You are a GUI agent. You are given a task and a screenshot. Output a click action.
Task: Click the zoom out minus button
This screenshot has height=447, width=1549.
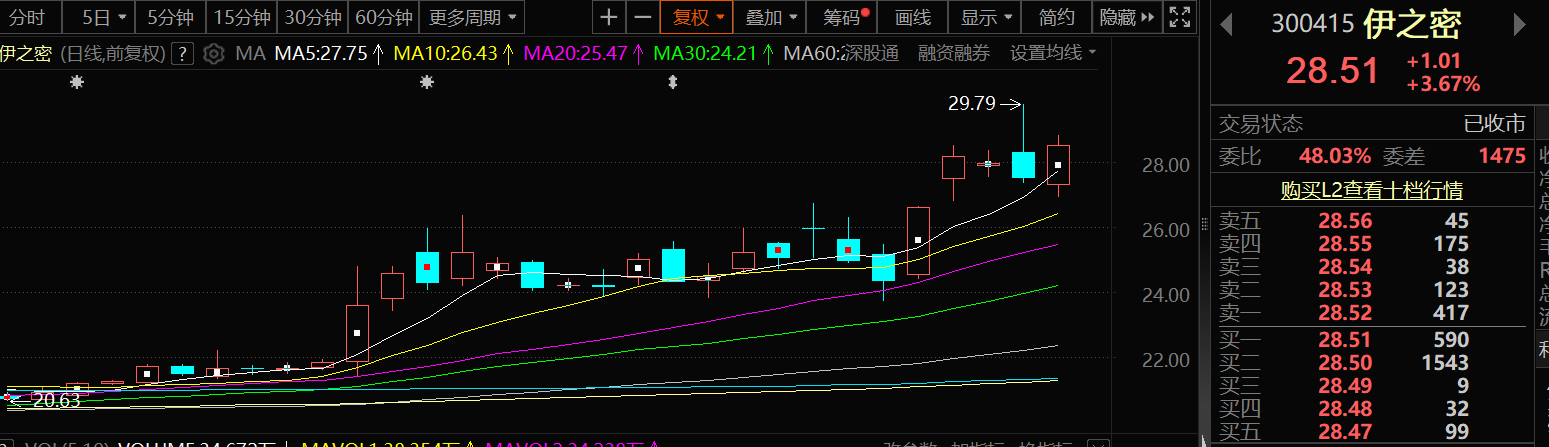tap(643, 17)
